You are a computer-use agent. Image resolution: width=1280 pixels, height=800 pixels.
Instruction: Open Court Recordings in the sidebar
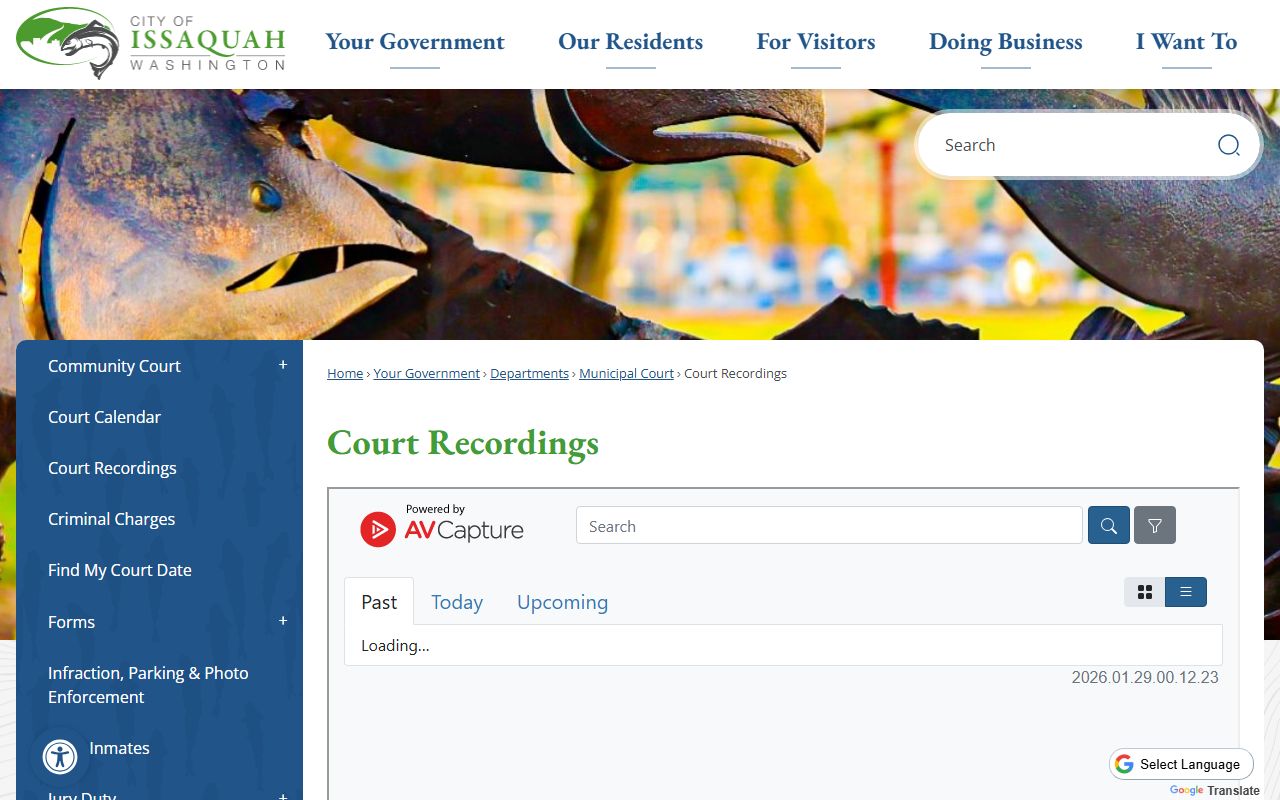pyautogui.click(x=112, y=468)
